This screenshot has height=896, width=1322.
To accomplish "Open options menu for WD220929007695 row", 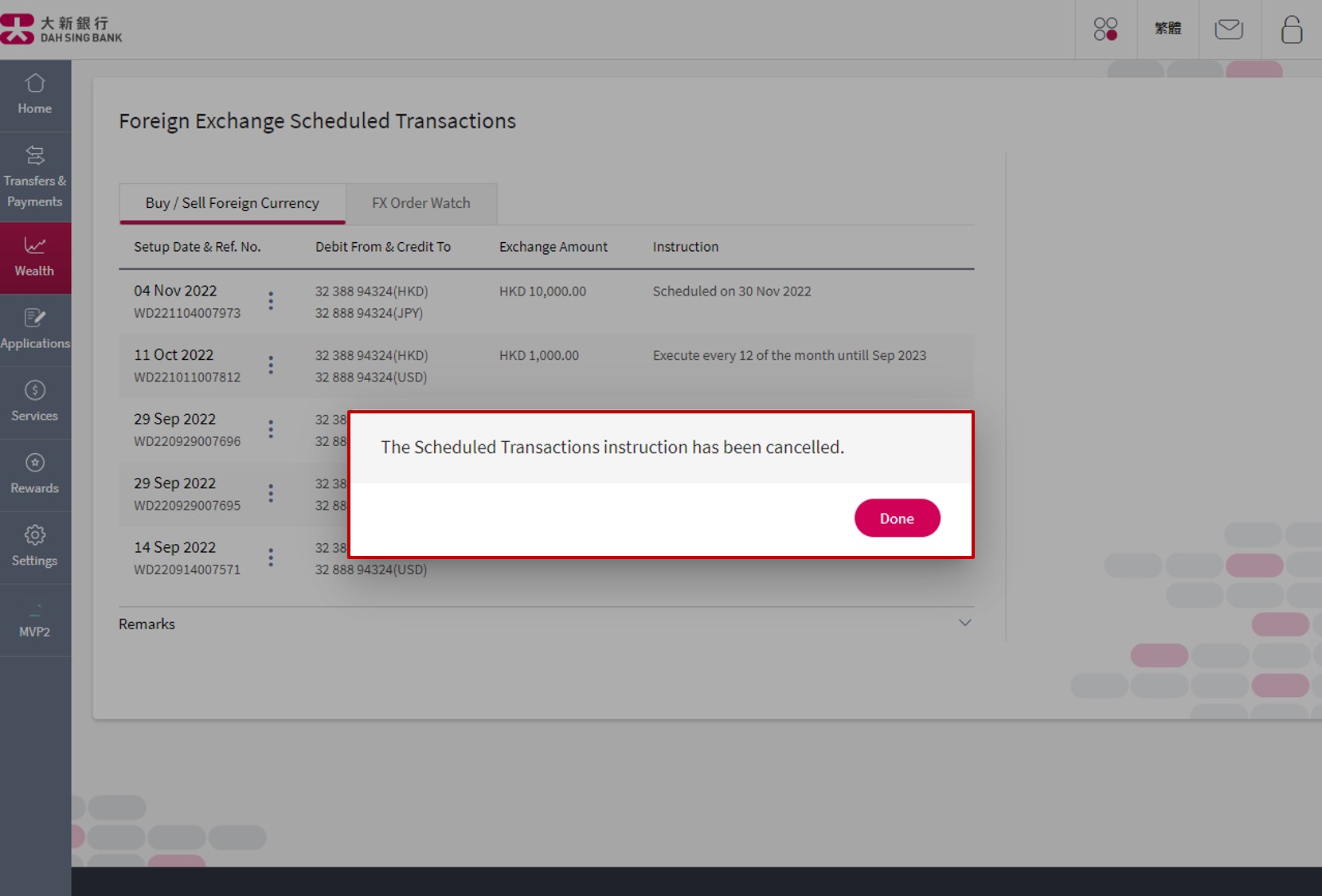I will pos(271,493).
